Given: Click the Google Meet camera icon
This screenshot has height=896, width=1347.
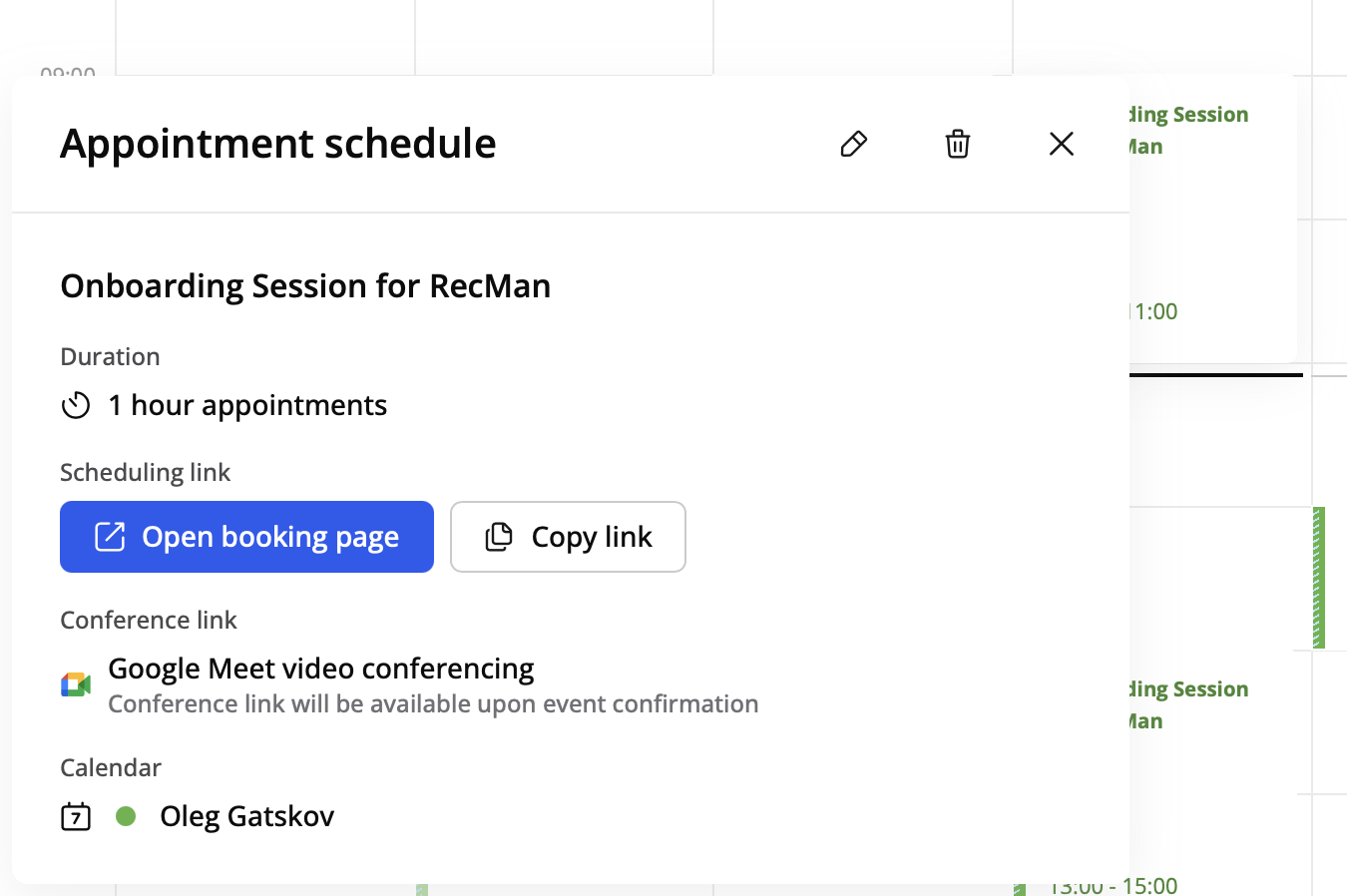Looking at the screenshot, I should 76,684.
